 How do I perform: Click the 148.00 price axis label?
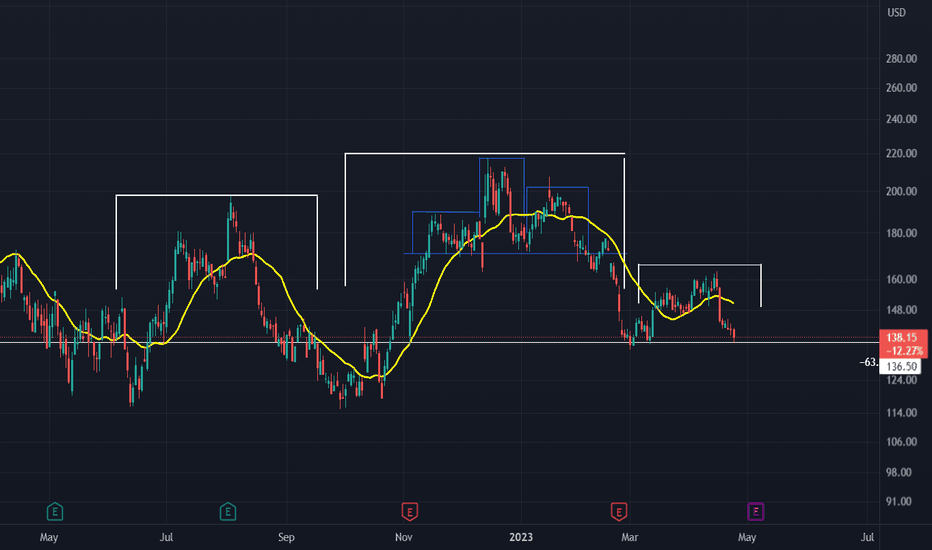pos(901,310)
